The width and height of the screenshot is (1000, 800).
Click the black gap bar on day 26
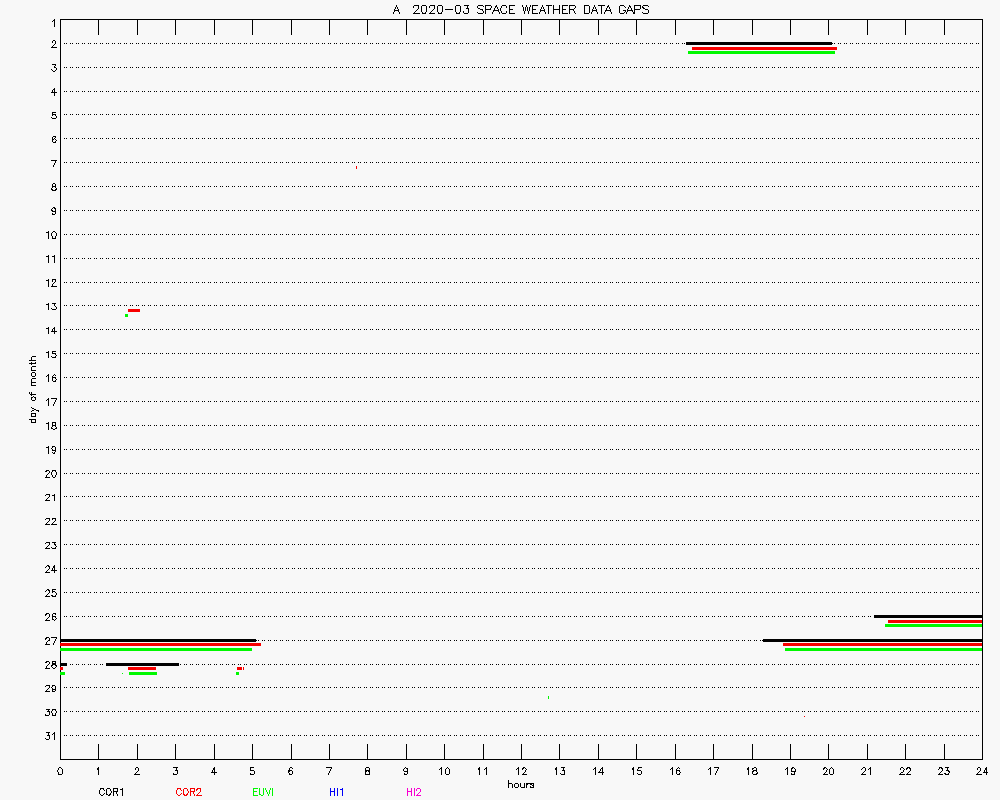tap(927, 616)
